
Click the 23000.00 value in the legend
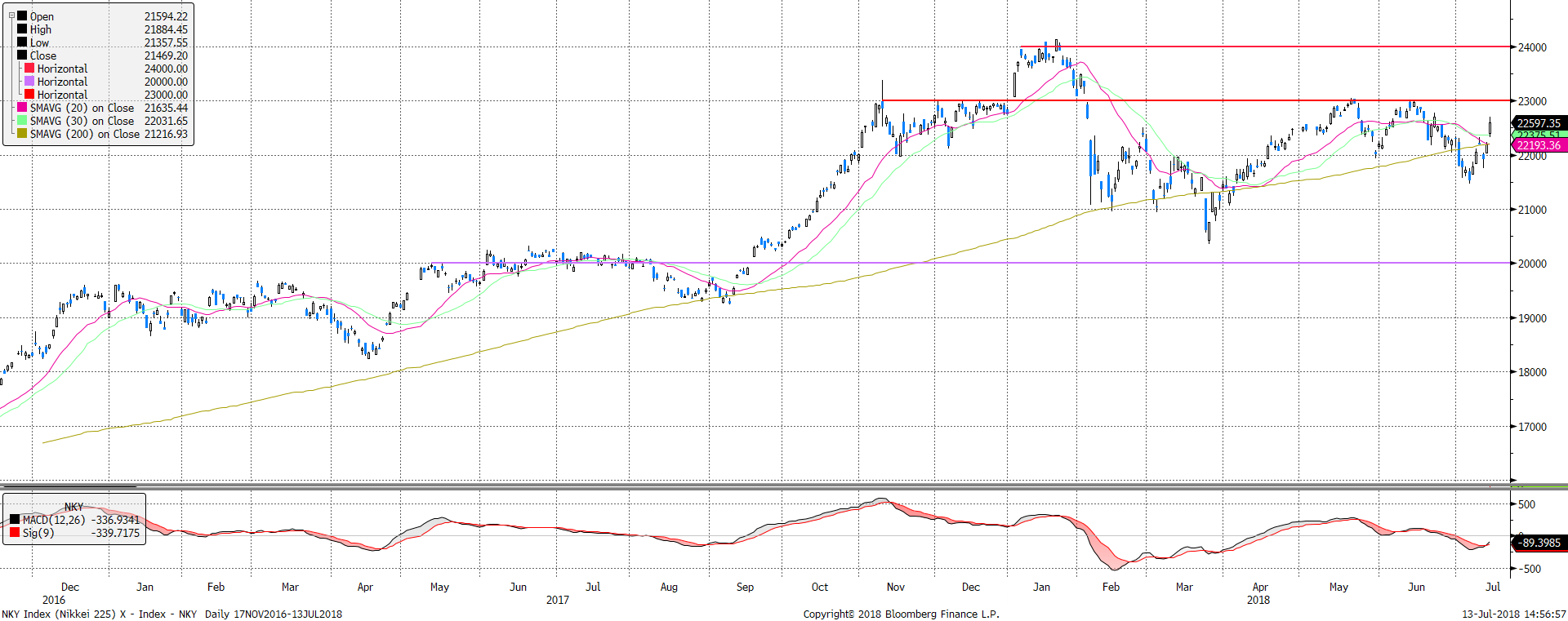pos(166,95)
